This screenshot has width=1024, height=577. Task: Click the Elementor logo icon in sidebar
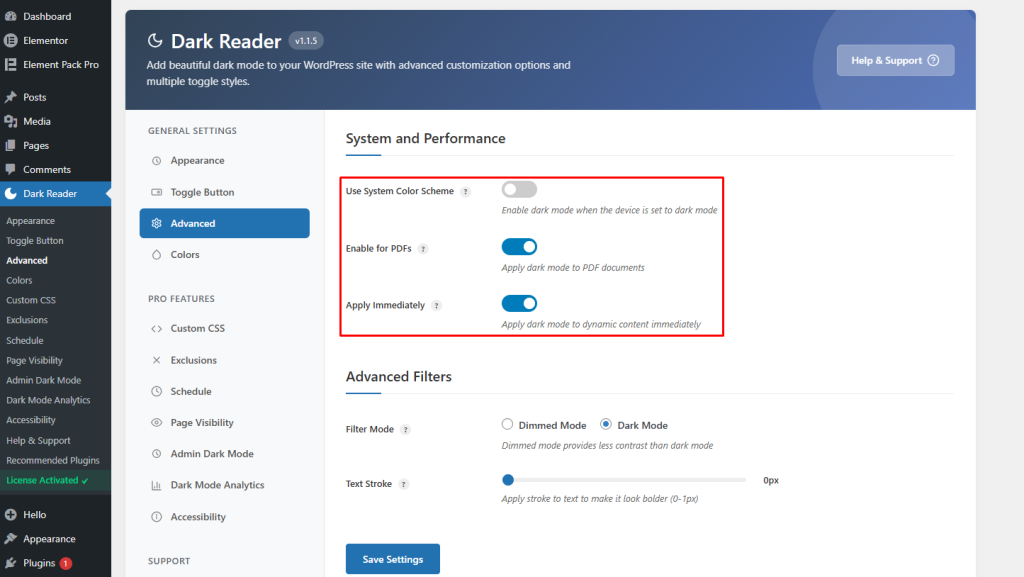10,40
